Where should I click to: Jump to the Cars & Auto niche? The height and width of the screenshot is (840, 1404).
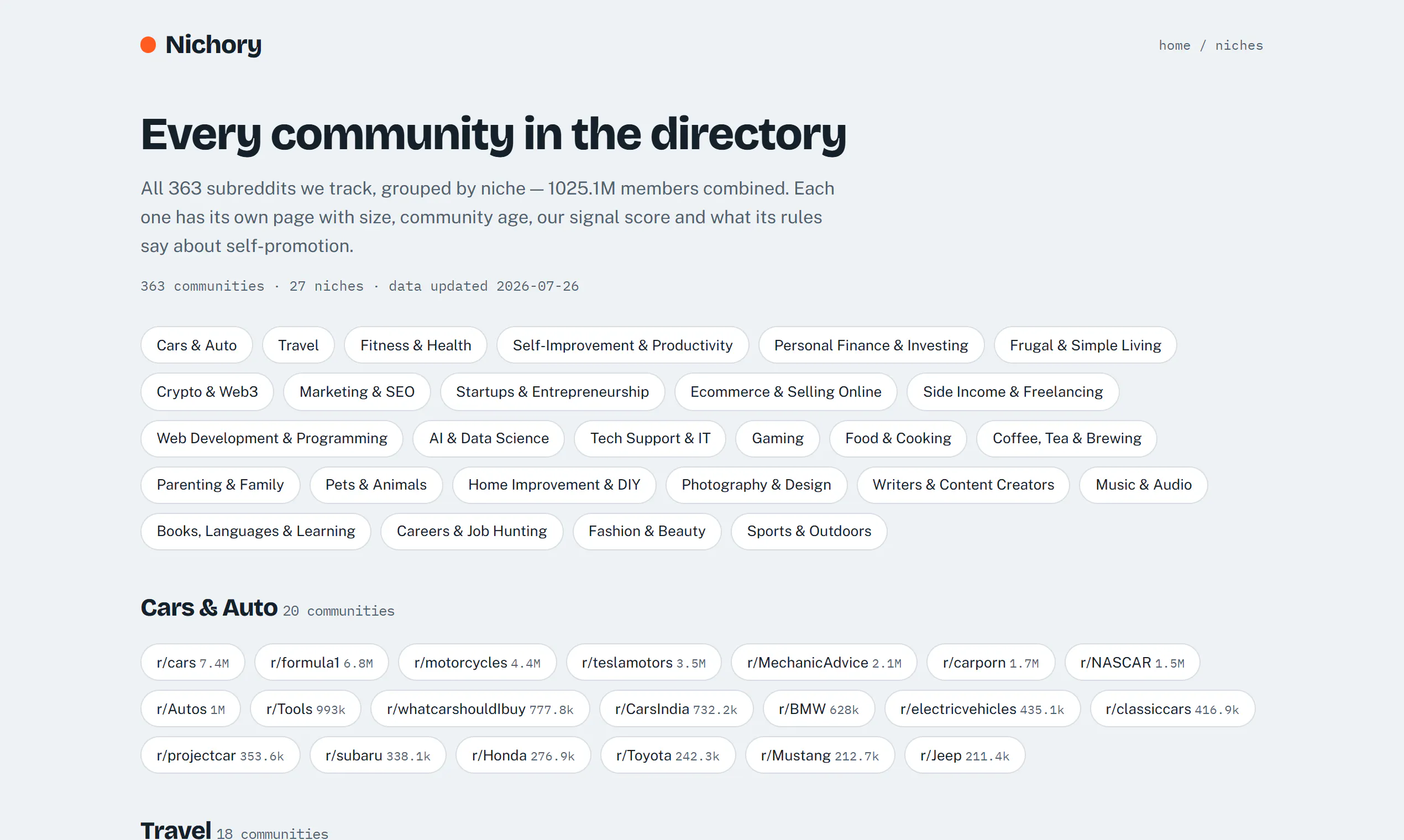point(196,345)
